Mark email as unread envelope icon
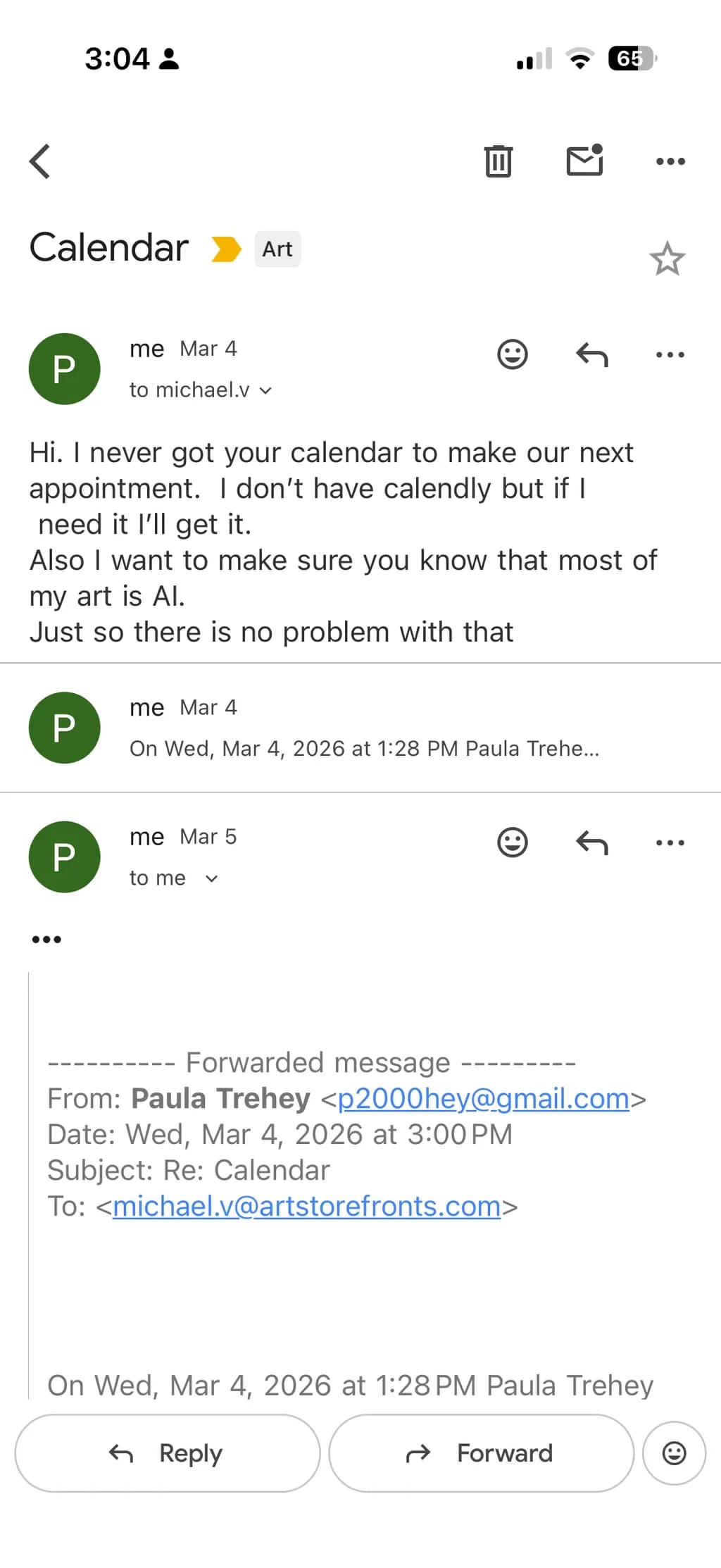This screenshot has width=721, height=1568. point(585,160)
